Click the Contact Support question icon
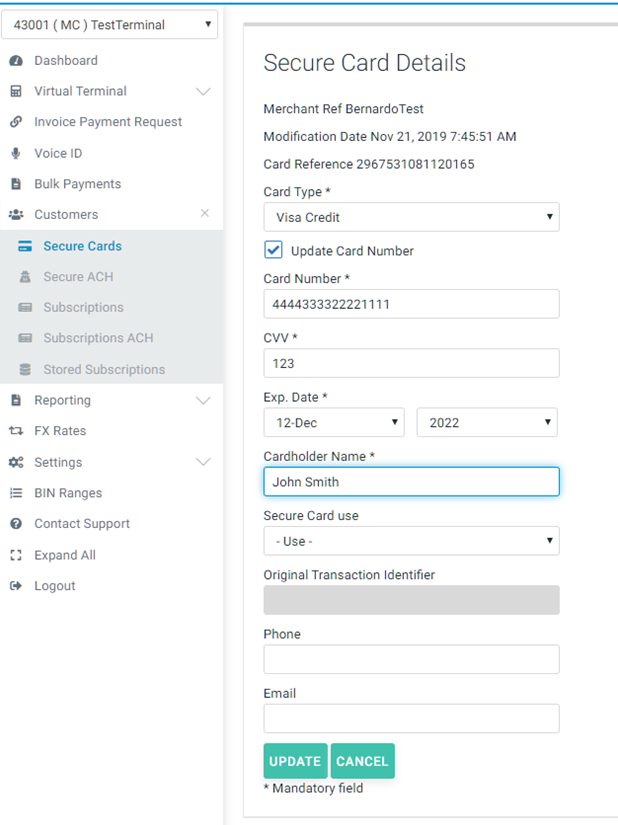This screenshot has width=618, height=825. click(16, 524)
